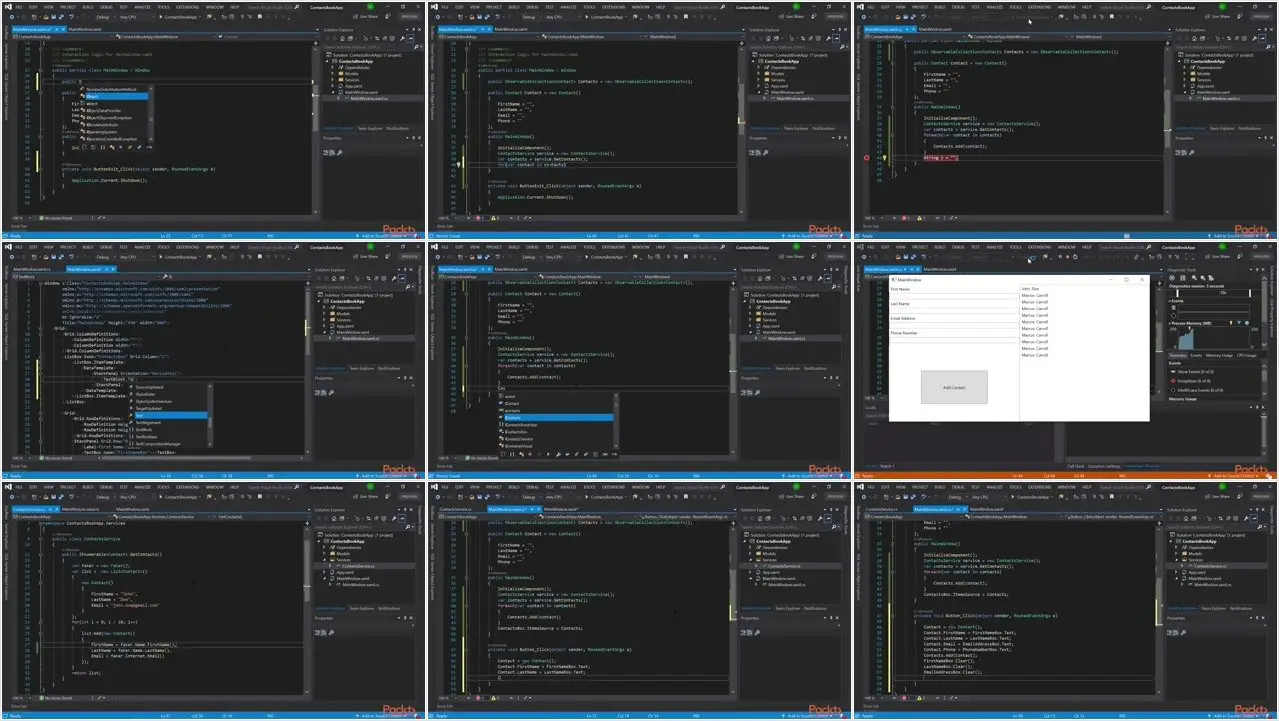
Task: Click the diagnostics session timeline right handle
Action: (x=1250, y=293)
